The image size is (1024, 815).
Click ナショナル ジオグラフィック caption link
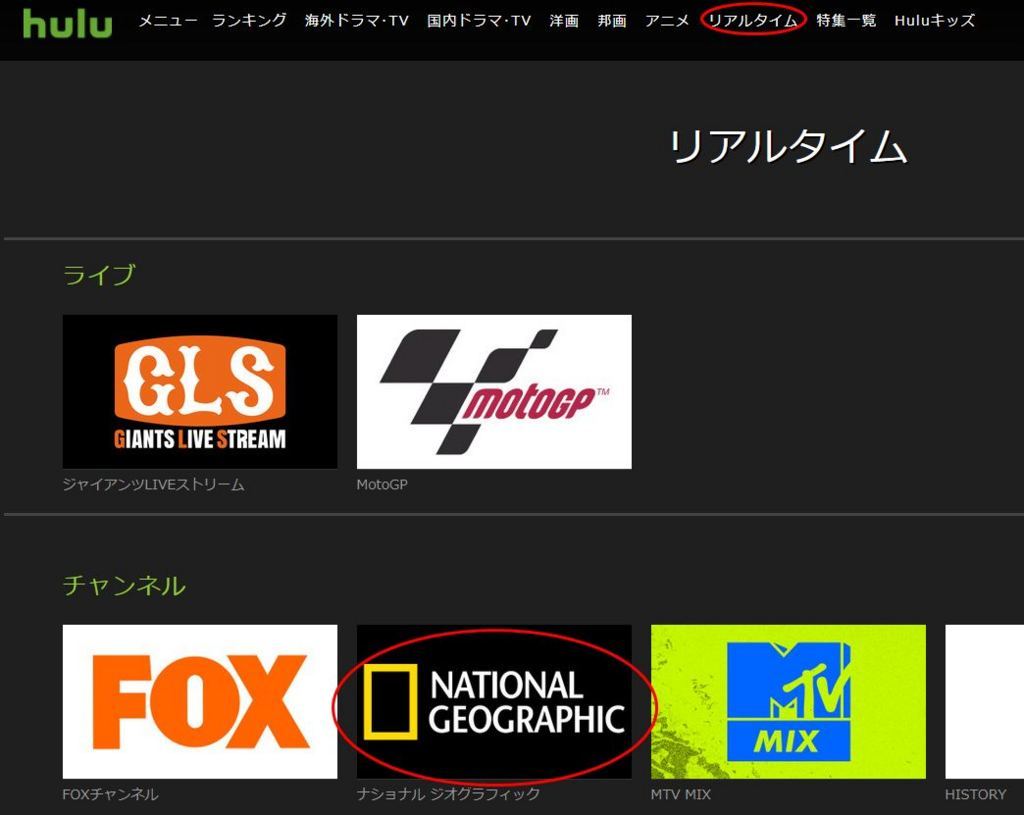click(448, 794)
